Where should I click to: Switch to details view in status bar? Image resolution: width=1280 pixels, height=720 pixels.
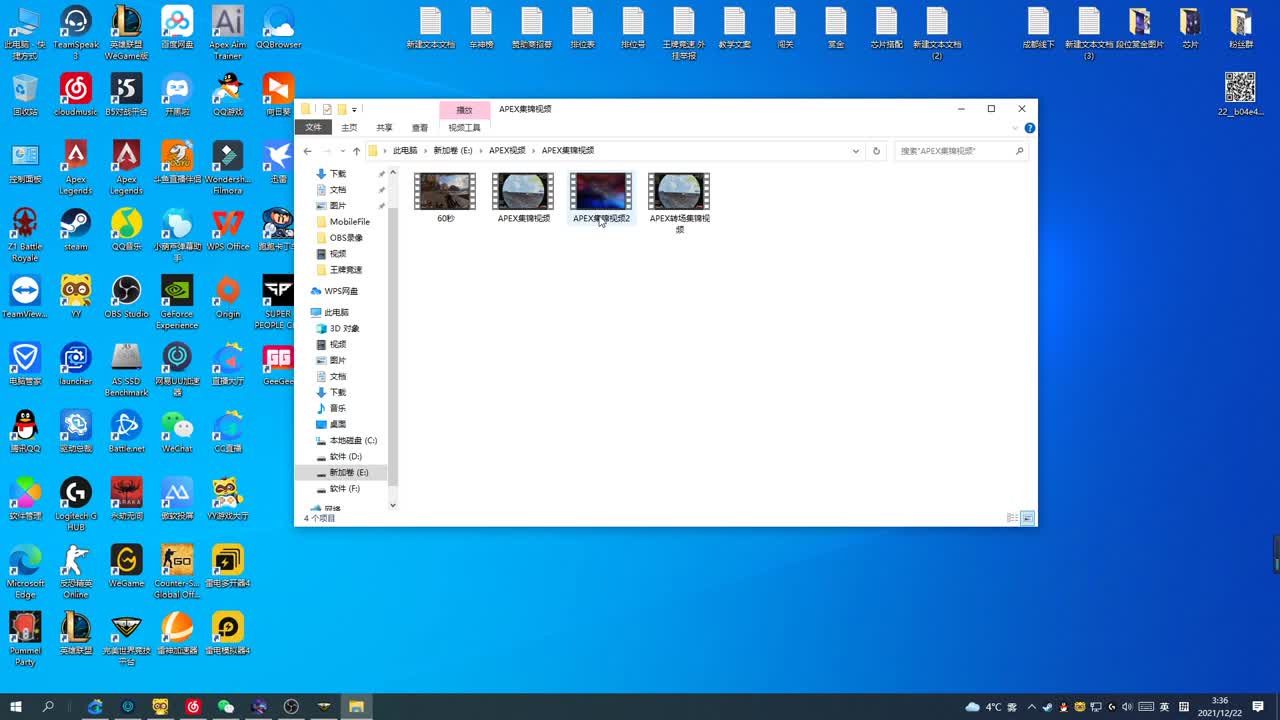click(1012, 518)
